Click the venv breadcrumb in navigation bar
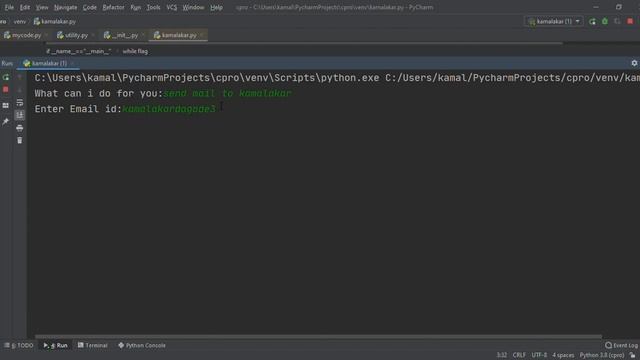The height and width of the screenshot is (360, 640). coord(20,22)
